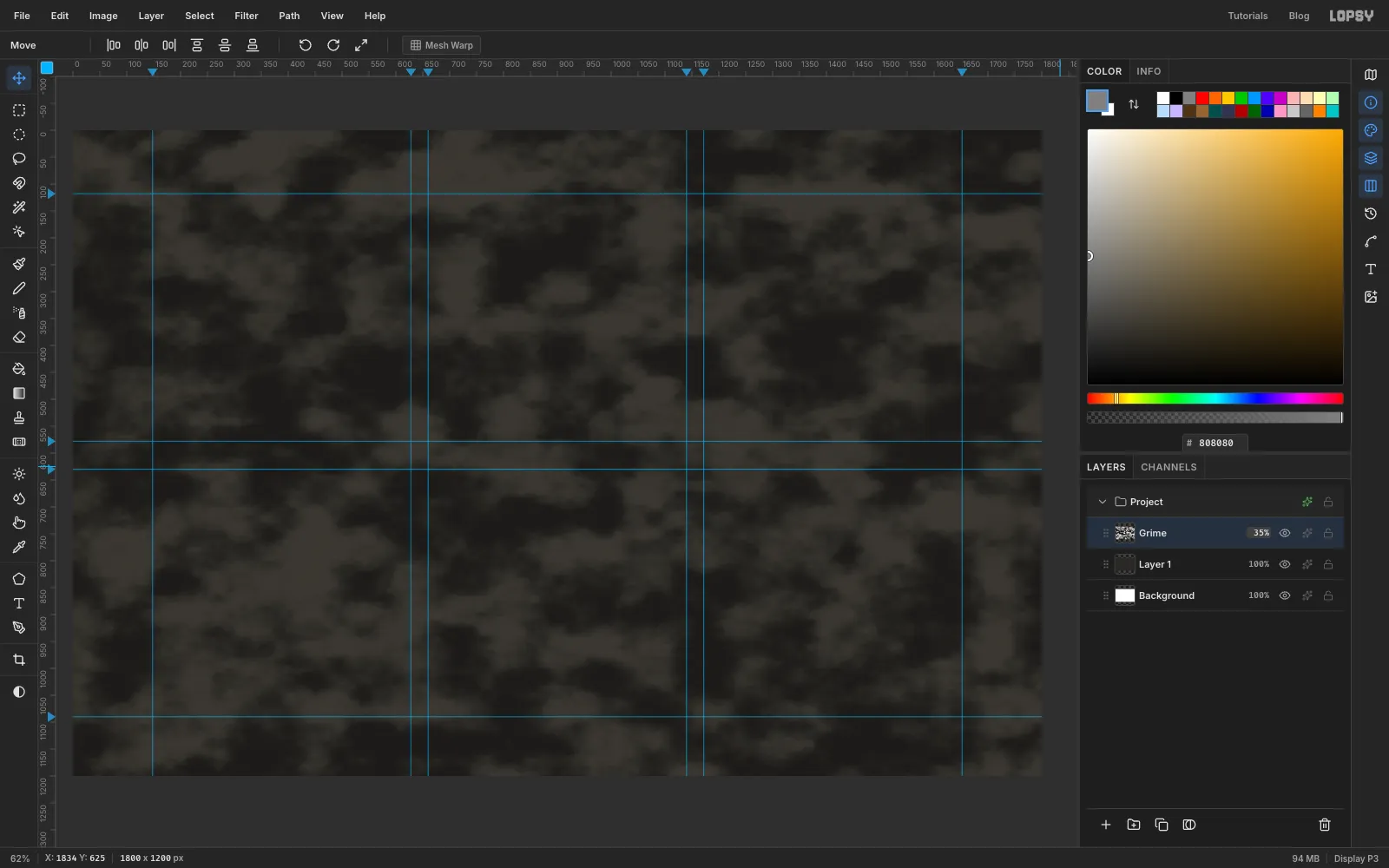This screenshot has height=868, width=1389.
Task: Open the Paths panel curve icon
Action: tap(1371, 241)
